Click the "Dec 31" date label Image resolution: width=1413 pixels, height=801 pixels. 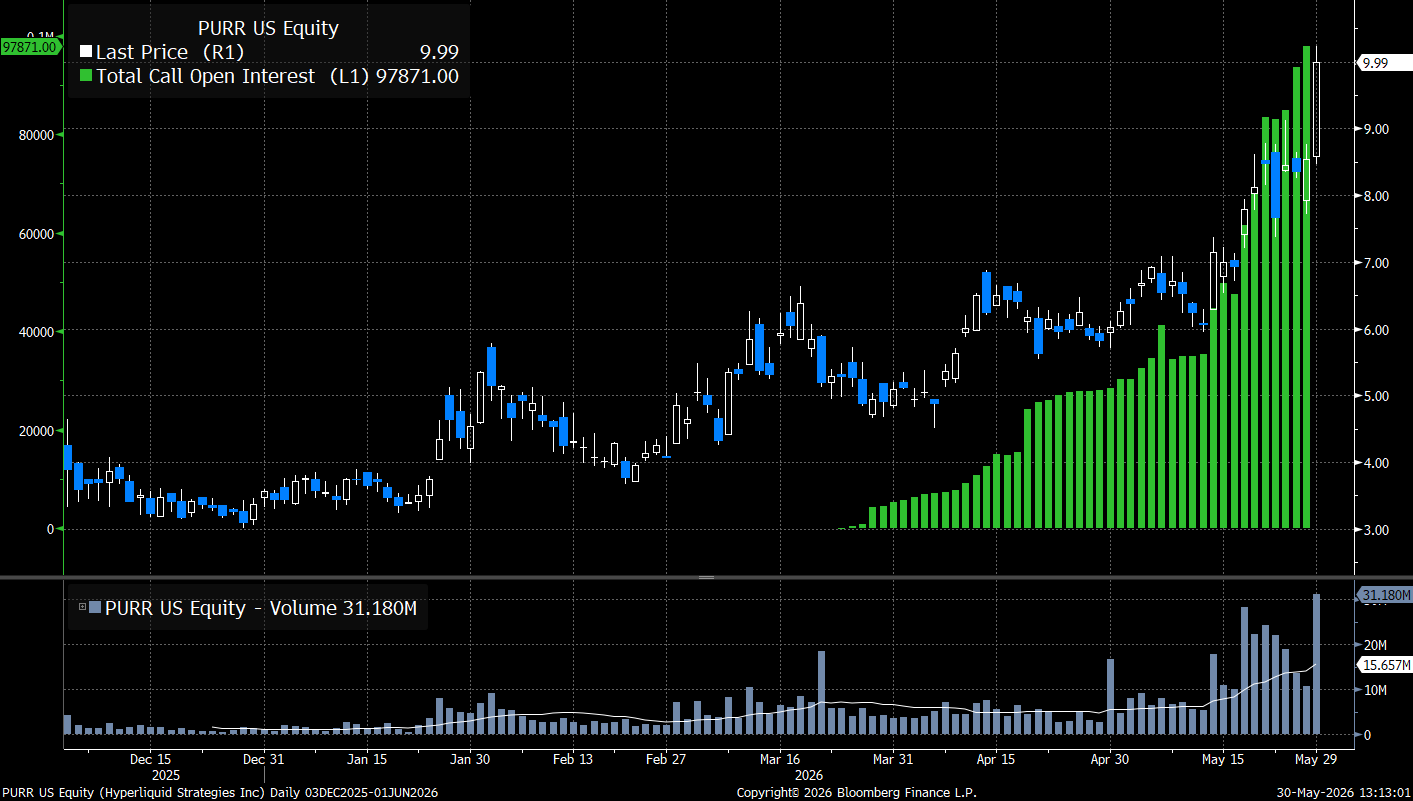tap(265, 759)
